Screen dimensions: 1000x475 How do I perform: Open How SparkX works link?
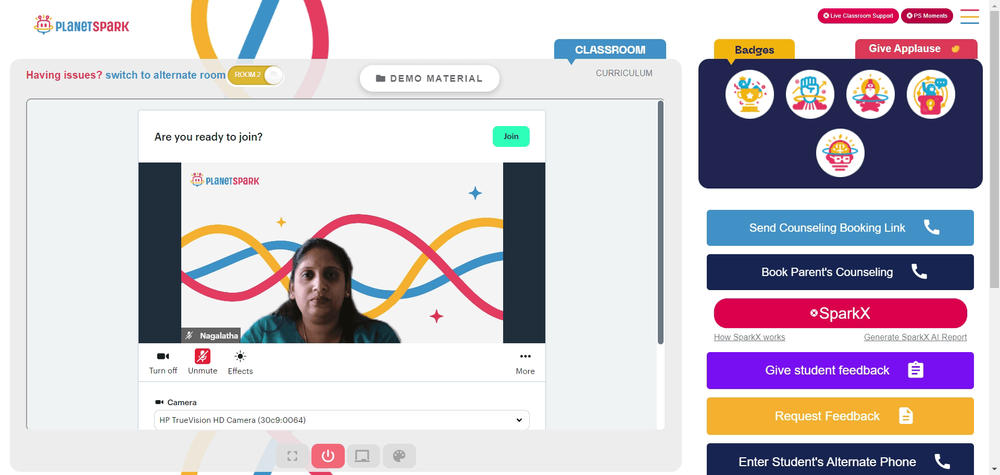point(749,337)
